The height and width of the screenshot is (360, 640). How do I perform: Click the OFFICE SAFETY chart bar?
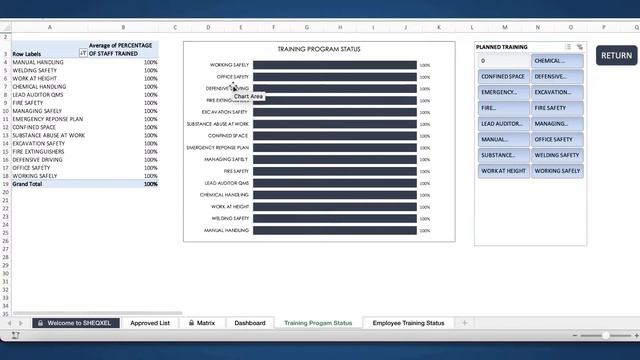pos(335,77)
